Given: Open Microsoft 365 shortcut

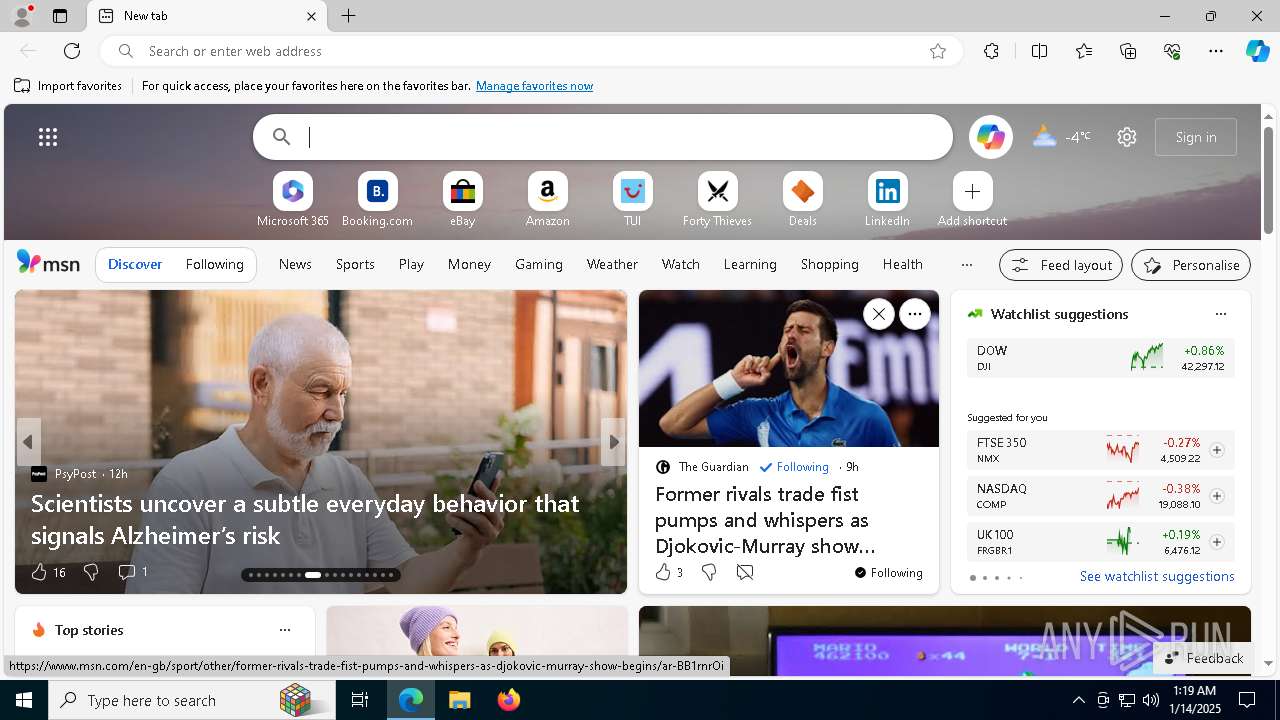Looking at the screenshot, I should tap(293, 200).
